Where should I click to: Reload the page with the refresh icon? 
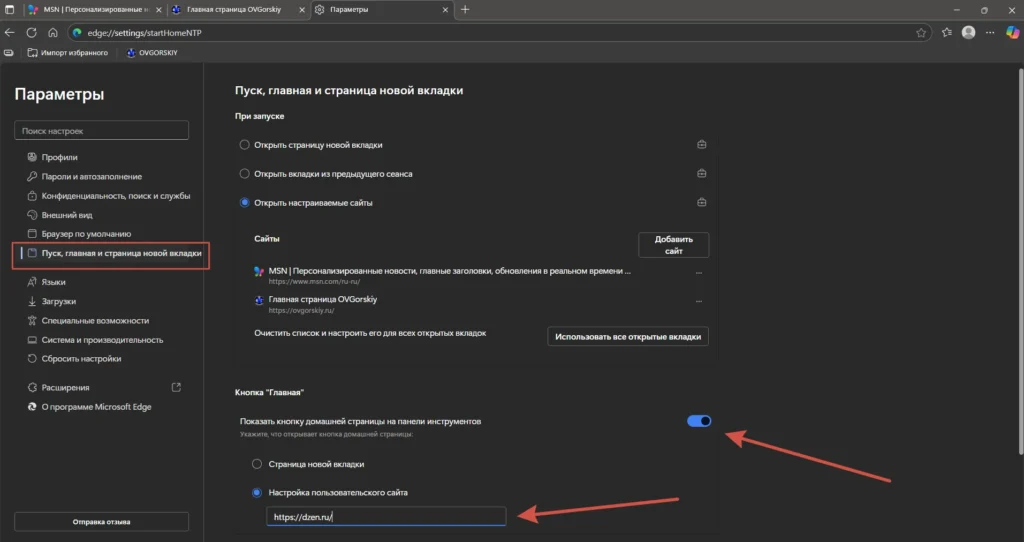click(31, 33)
